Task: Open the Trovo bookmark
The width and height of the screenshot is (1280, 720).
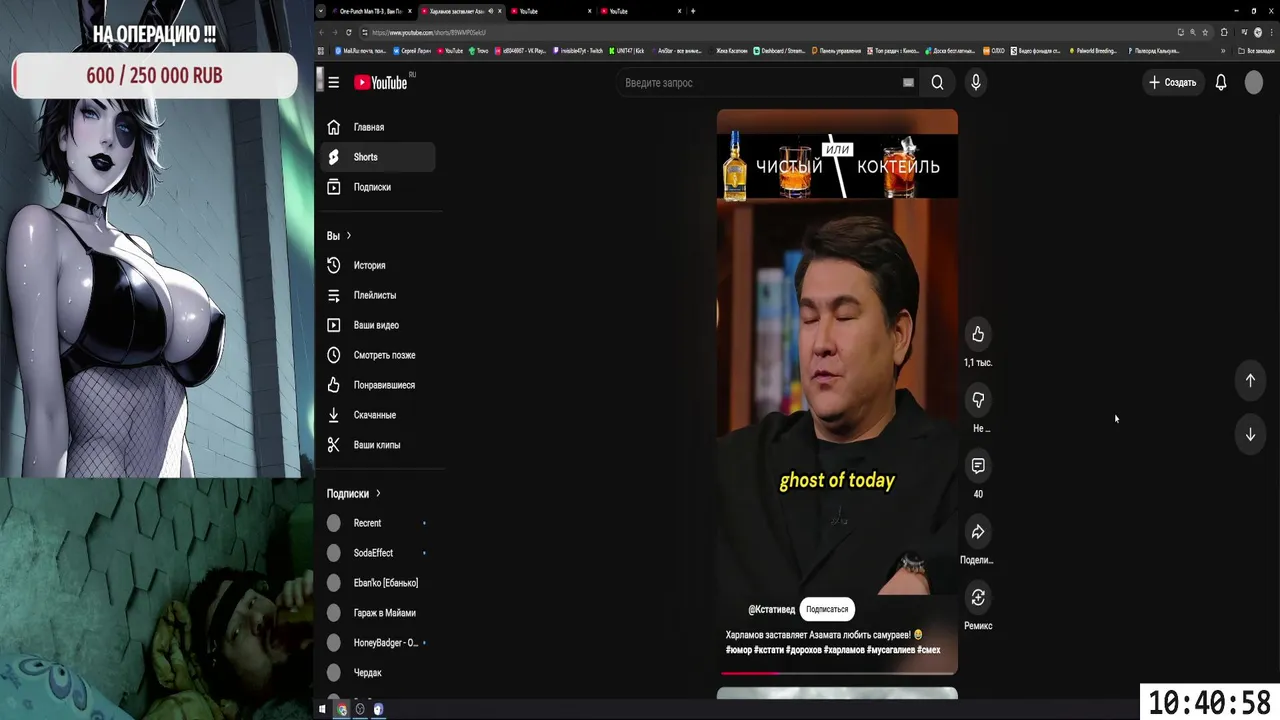Action: [x=479, y=50]
